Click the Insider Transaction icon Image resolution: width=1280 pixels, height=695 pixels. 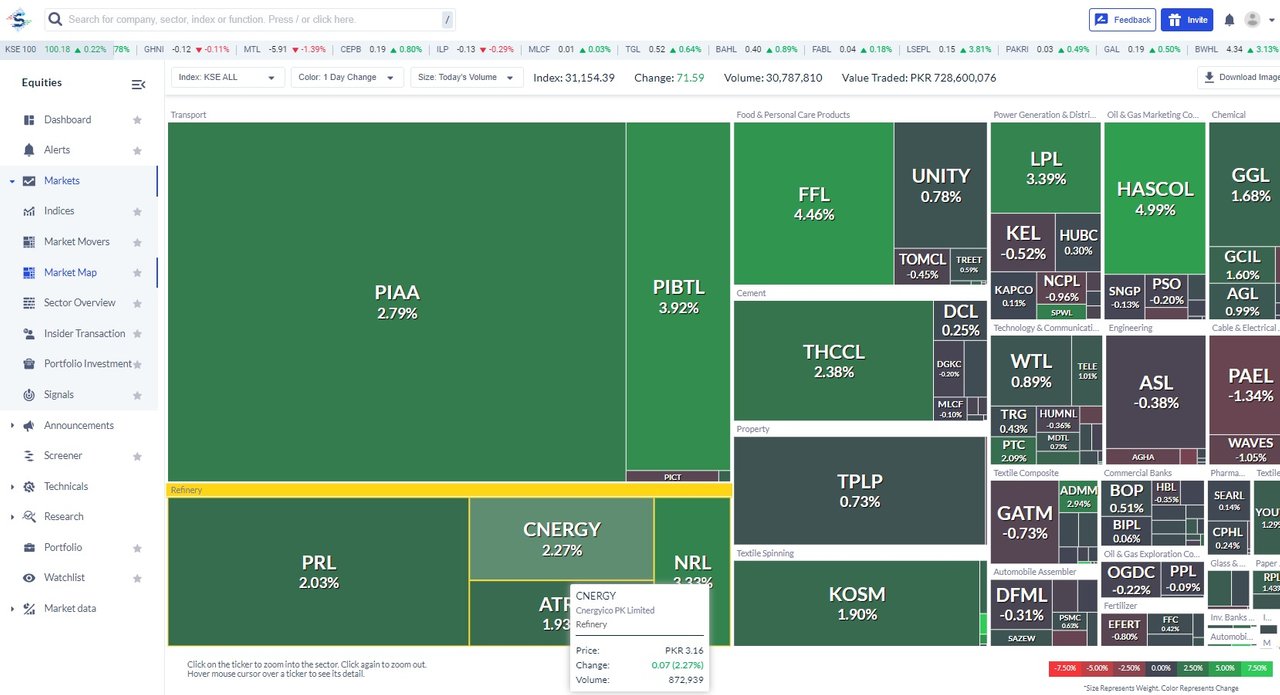tap(29, 334)
